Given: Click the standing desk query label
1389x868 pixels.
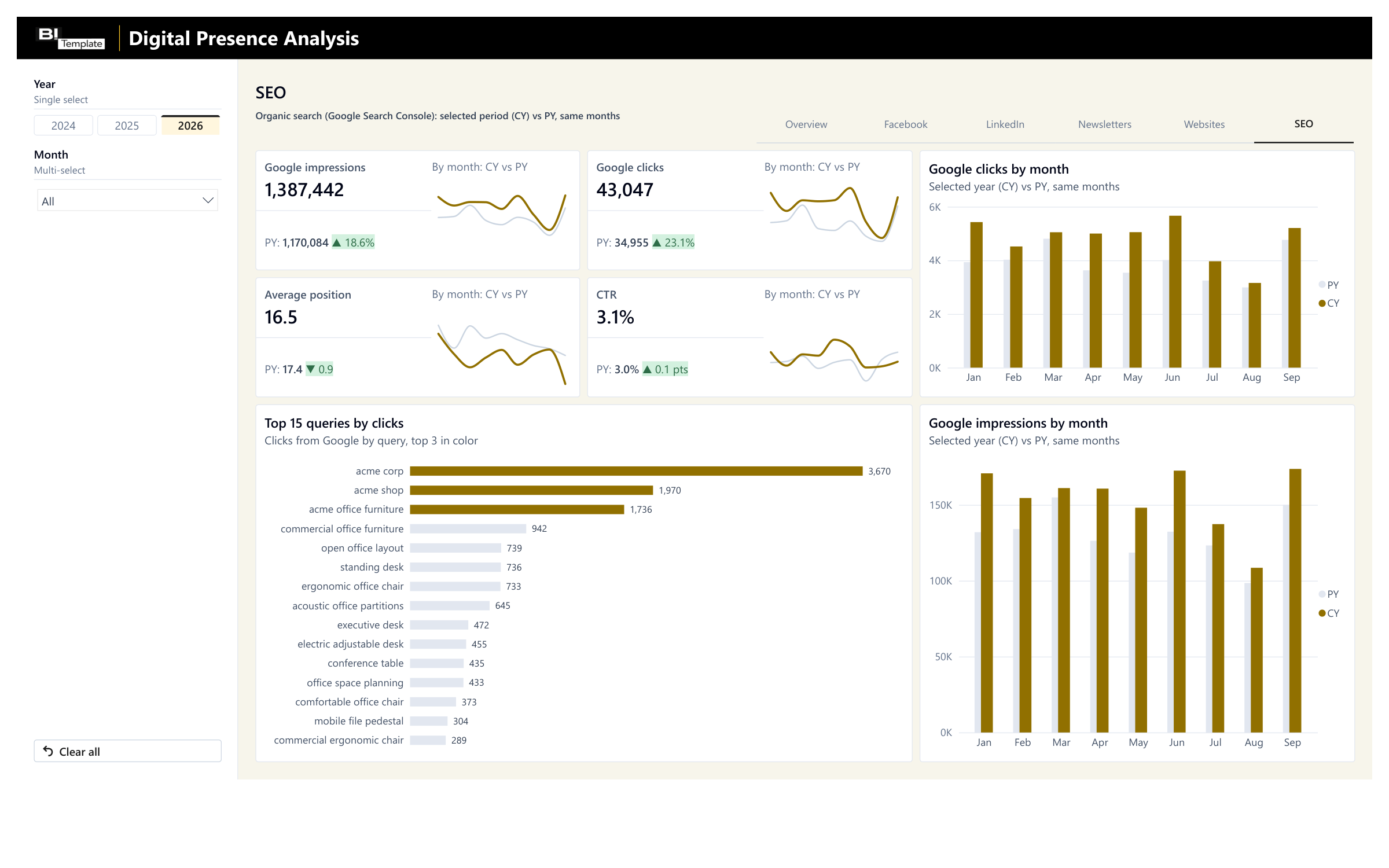Looking at the screenshot, I should (372, 567).
